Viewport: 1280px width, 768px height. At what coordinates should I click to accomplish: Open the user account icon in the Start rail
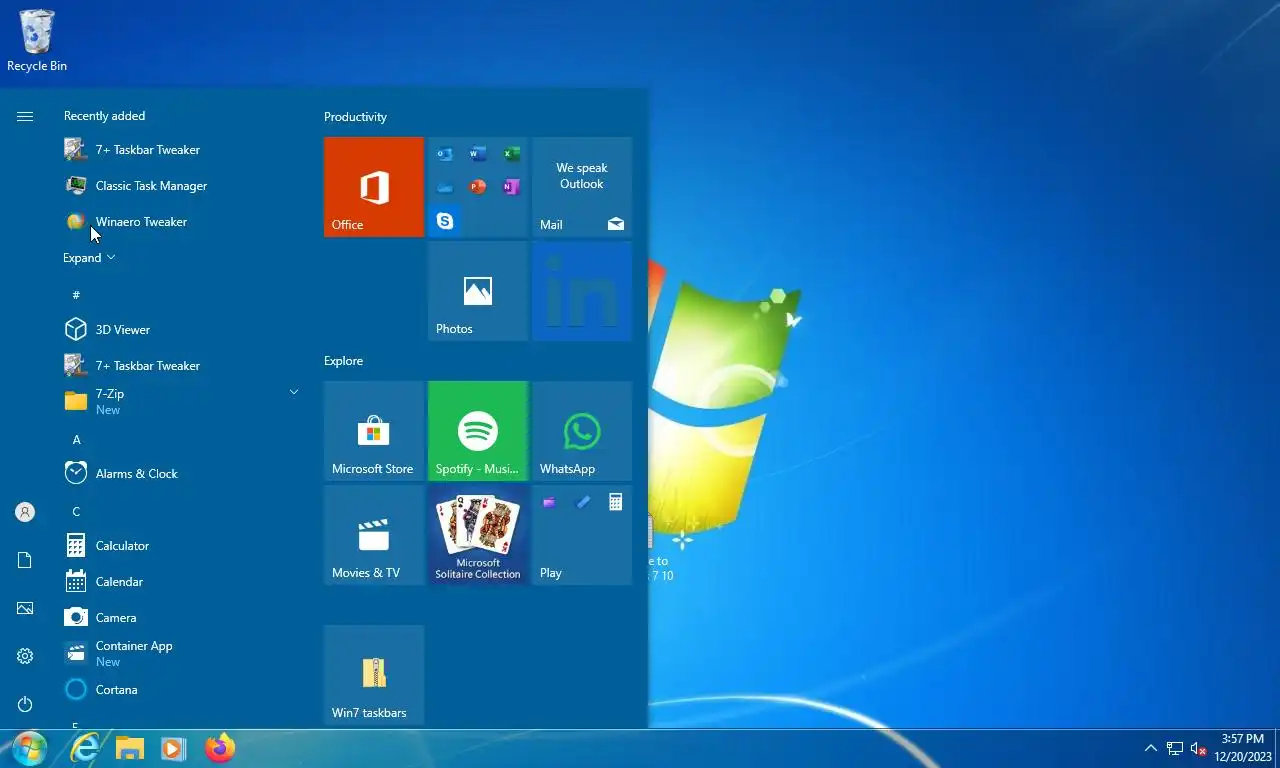(25, 512)
